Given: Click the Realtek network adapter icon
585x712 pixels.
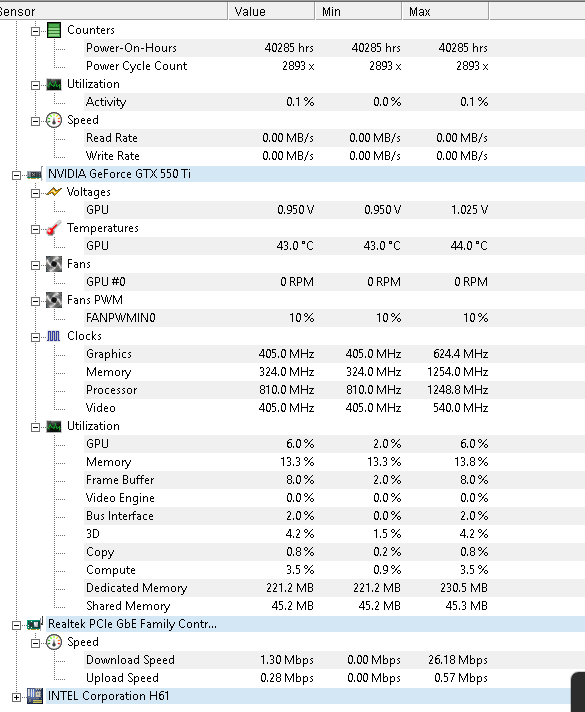Looking at the screenshot, I should 35,624.
